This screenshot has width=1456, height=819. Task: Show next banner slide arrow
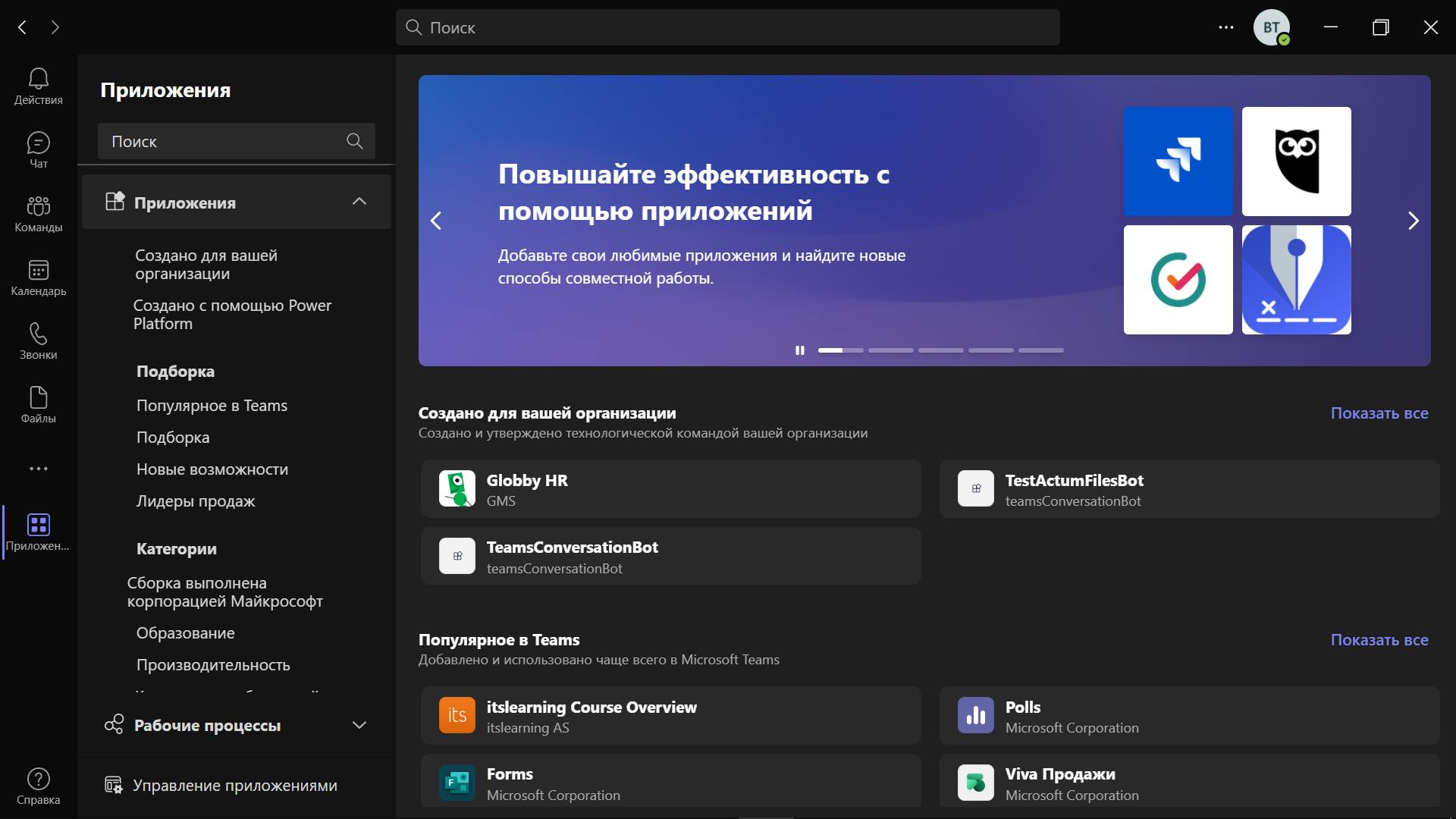coord(1413,221)
